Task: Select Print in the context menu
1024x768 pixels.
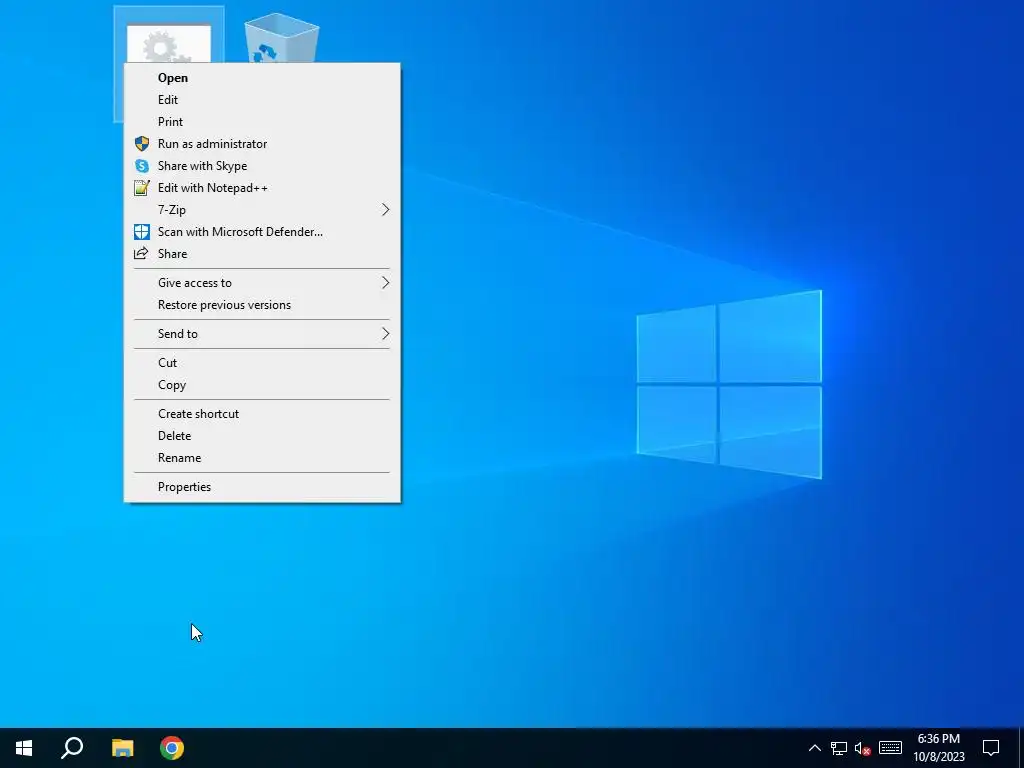Action: pos(262,121)
